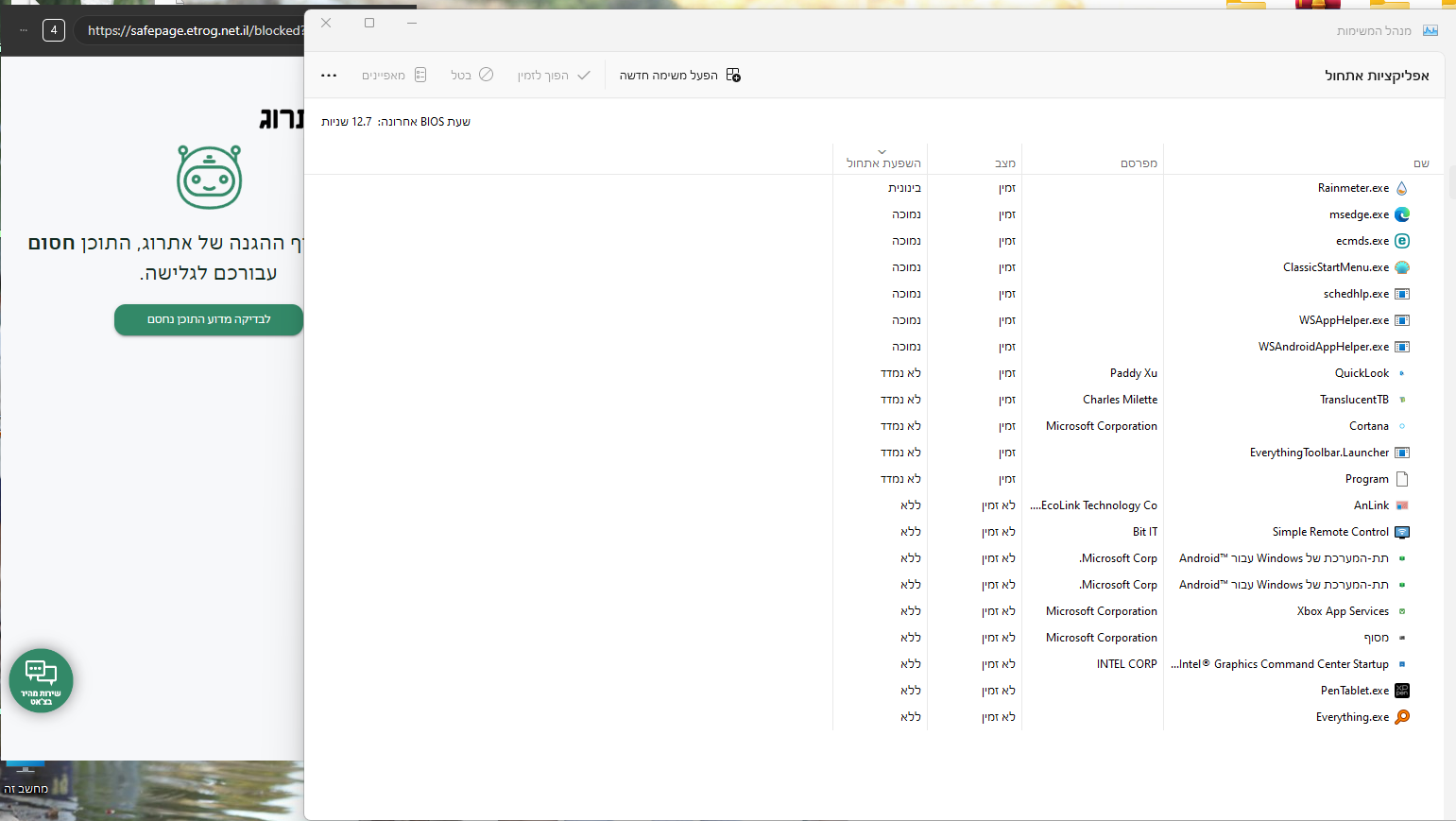Image resolution: width=1456 pixels, height=821 pixels.
Task: Click the sort chevron above 'השפעת אתחול'
Action: (882, 152)
